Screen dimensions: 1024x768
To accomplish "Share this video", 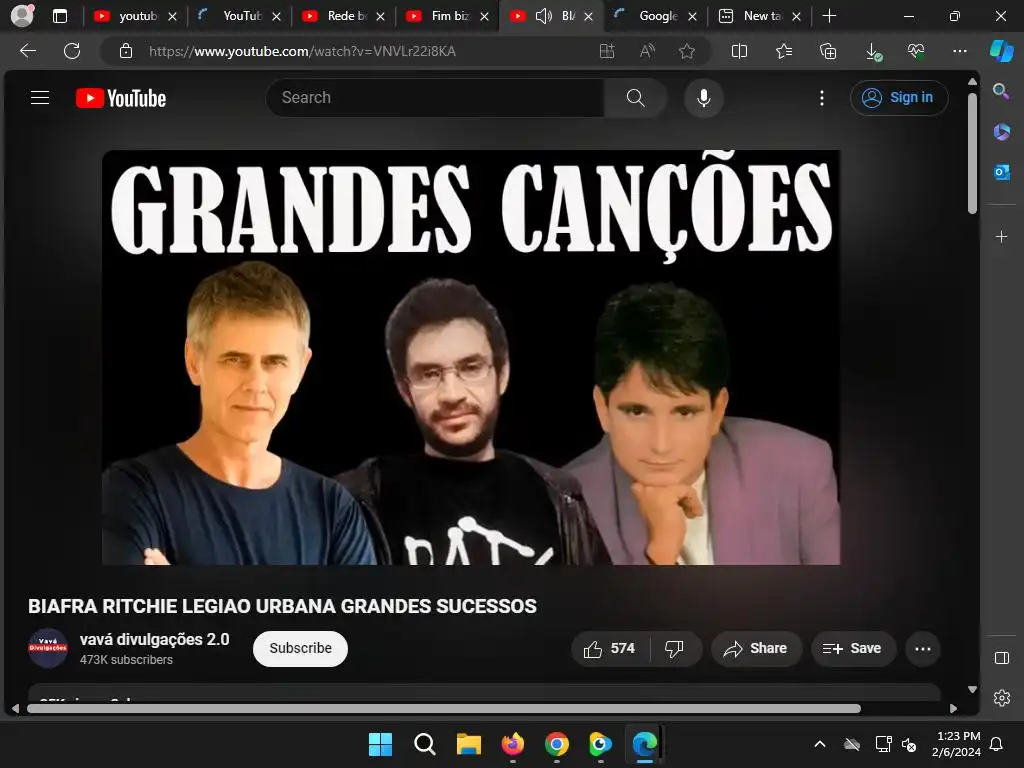I will [756, 648].
